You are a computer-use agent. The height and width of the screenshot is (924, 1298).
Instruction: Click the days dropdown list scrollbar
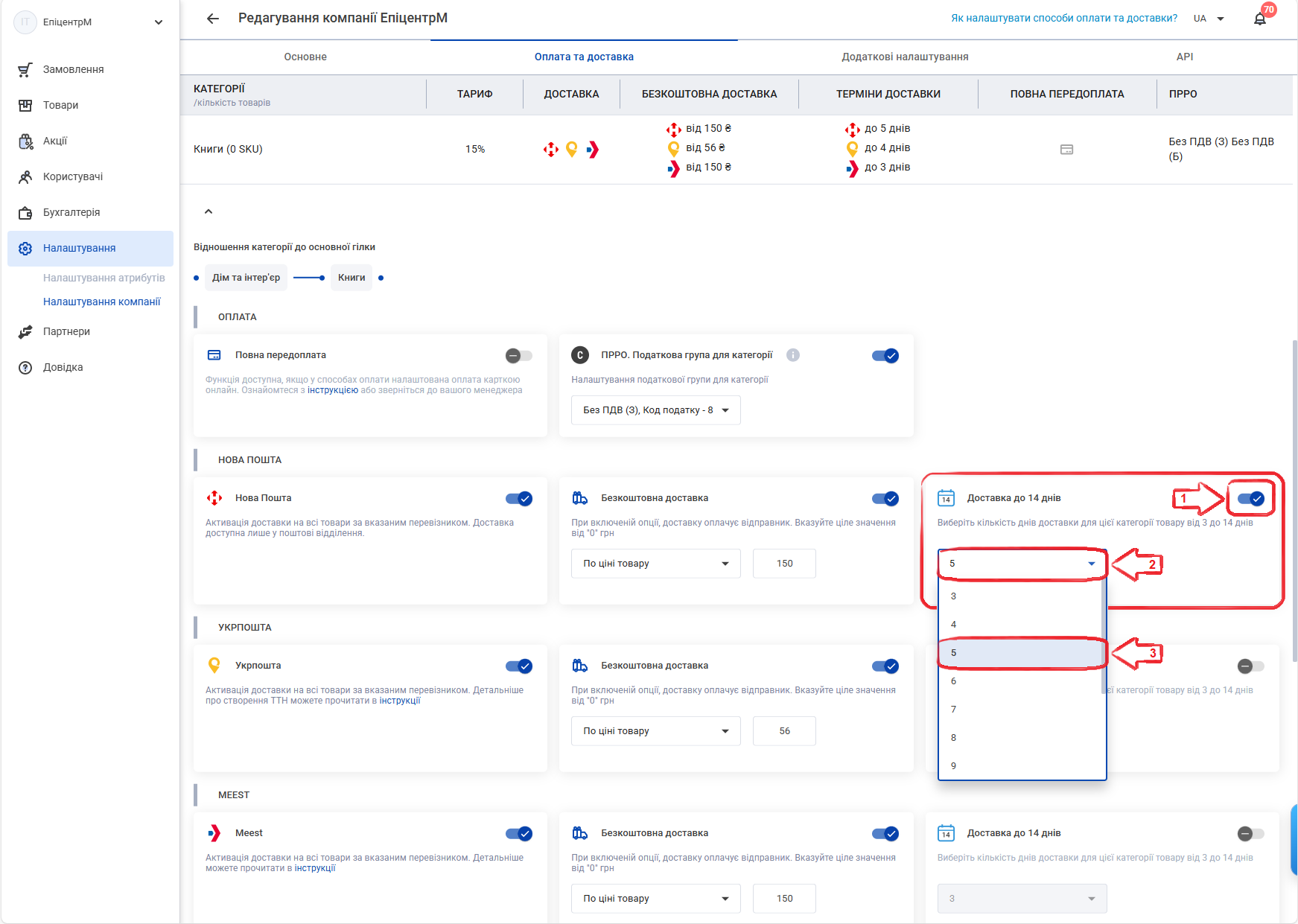click(1104, 637)
